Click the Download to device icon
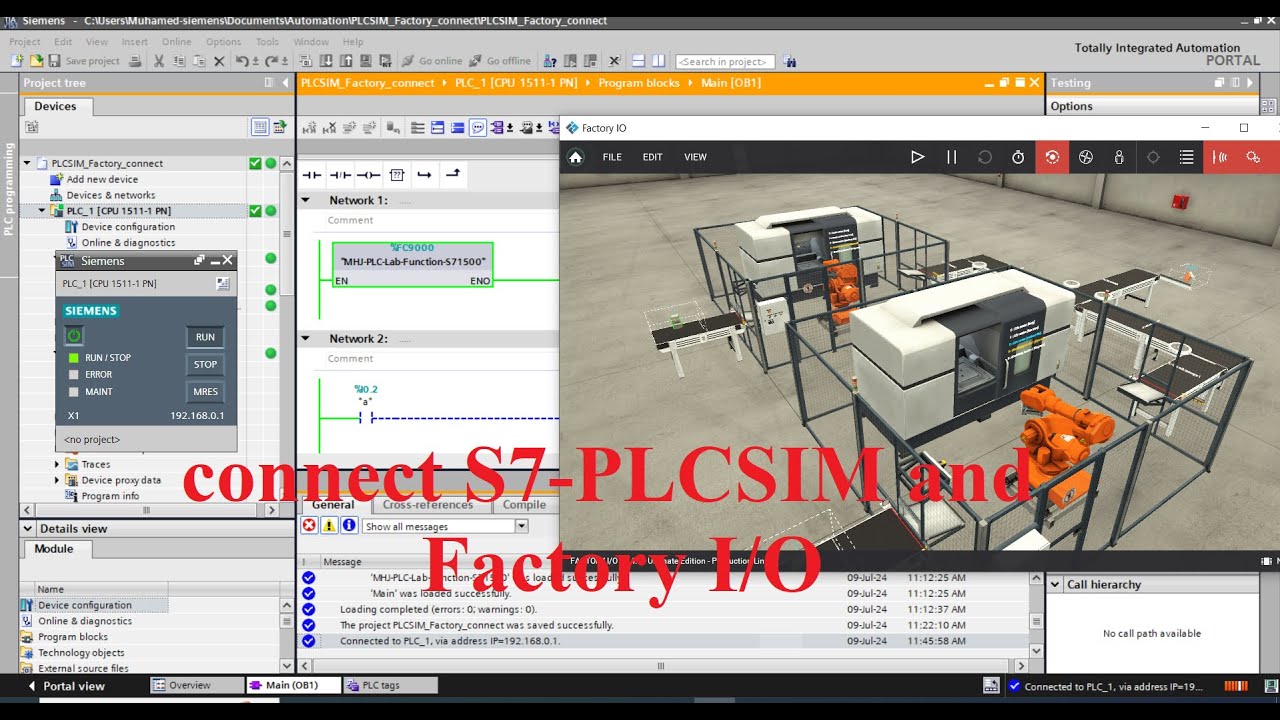 tap(326, 61)
